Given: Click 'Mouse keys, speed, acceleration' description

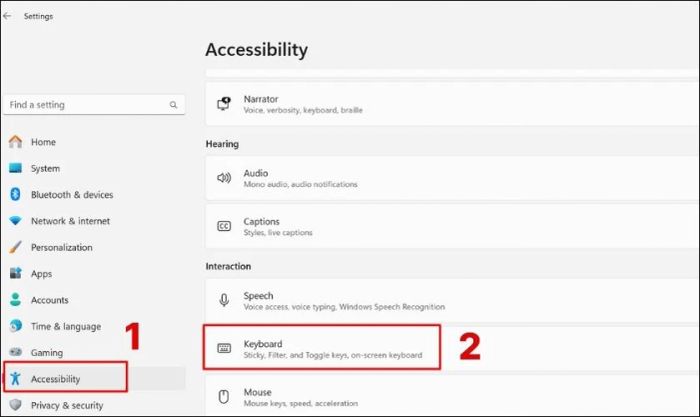Looking at the screenshot, I should coord(301,403).
